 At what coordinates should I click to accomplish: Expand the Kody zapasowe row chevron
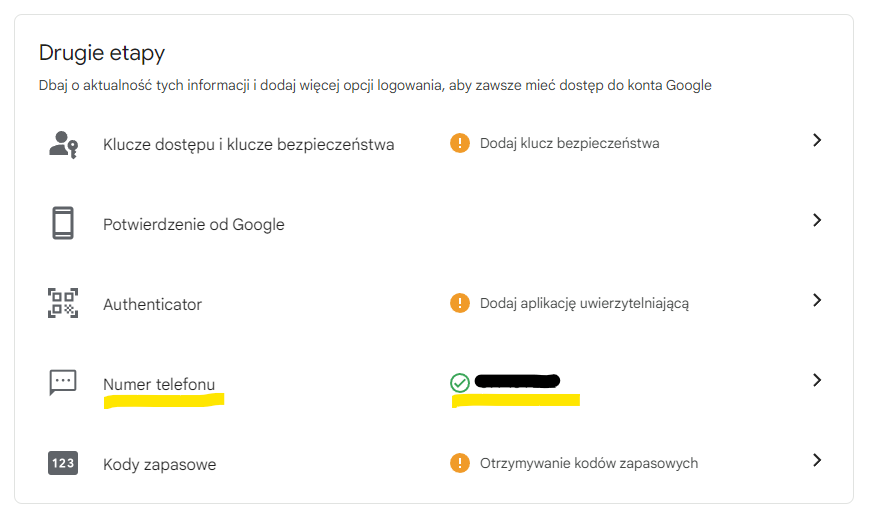(817, 460)
